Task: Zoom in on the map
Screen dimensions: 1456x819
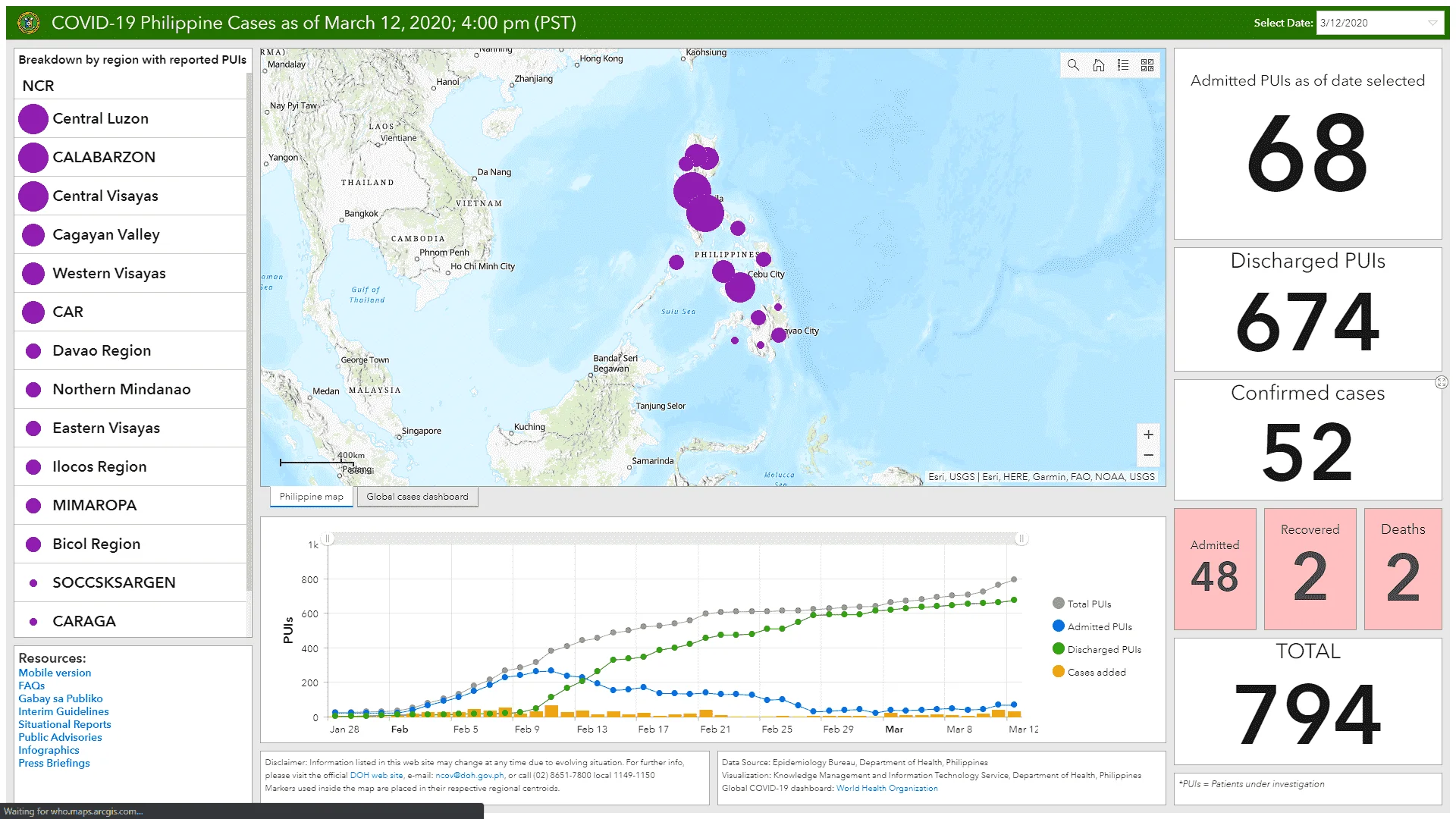Action: tap(1148, 435)
